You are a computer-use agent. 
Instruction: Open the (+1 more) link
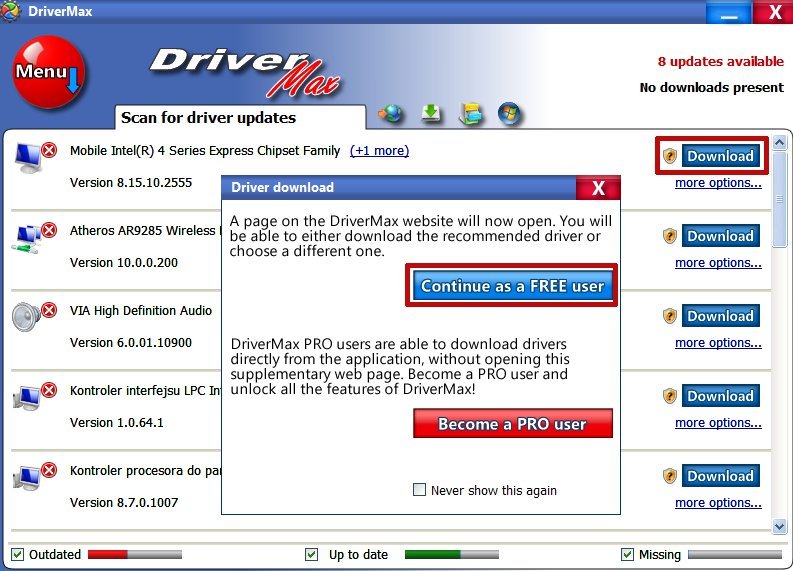pos(379,151)
